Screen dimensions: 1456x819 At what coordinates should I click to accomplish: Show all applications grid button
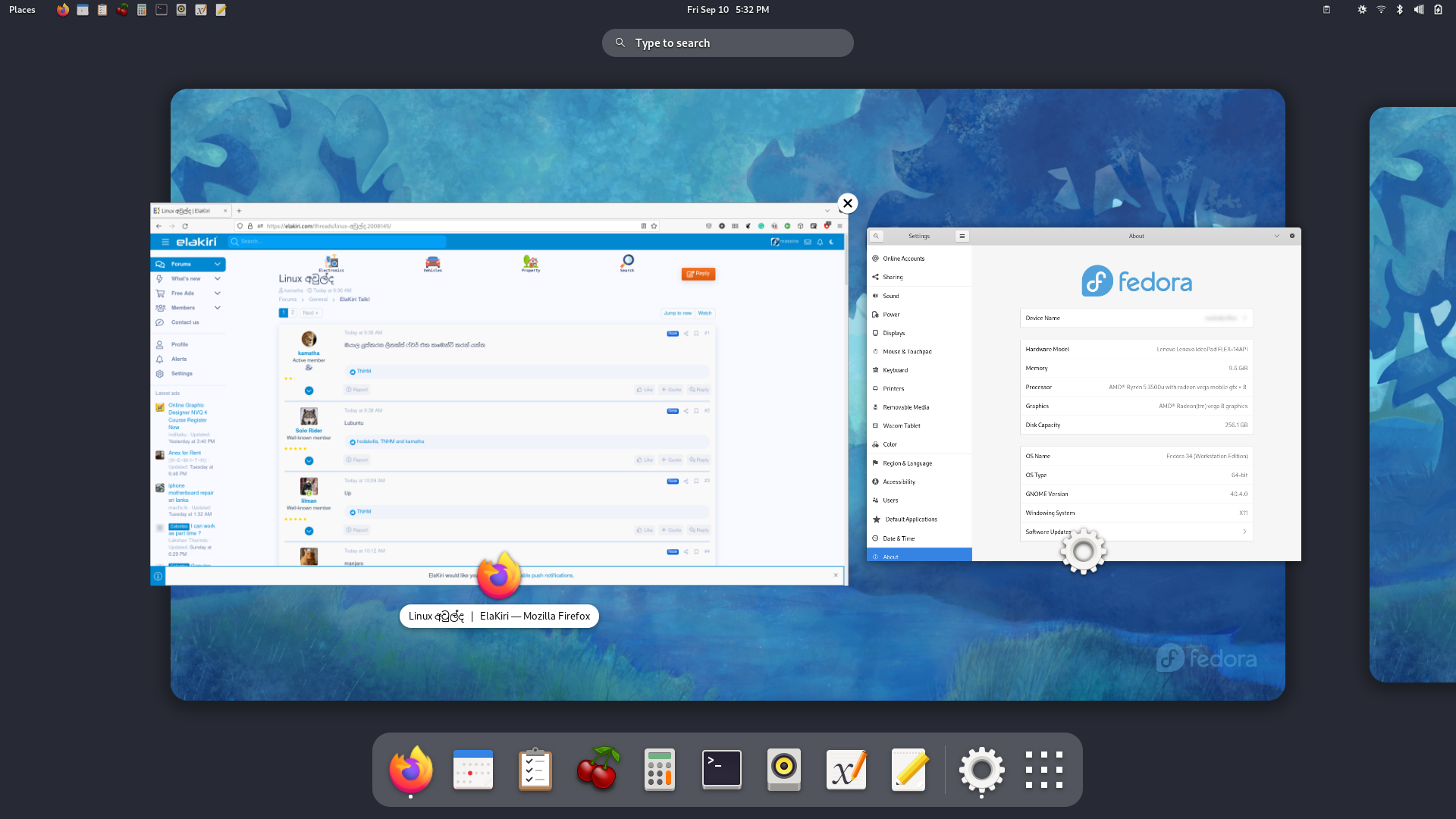(1044, 770)
